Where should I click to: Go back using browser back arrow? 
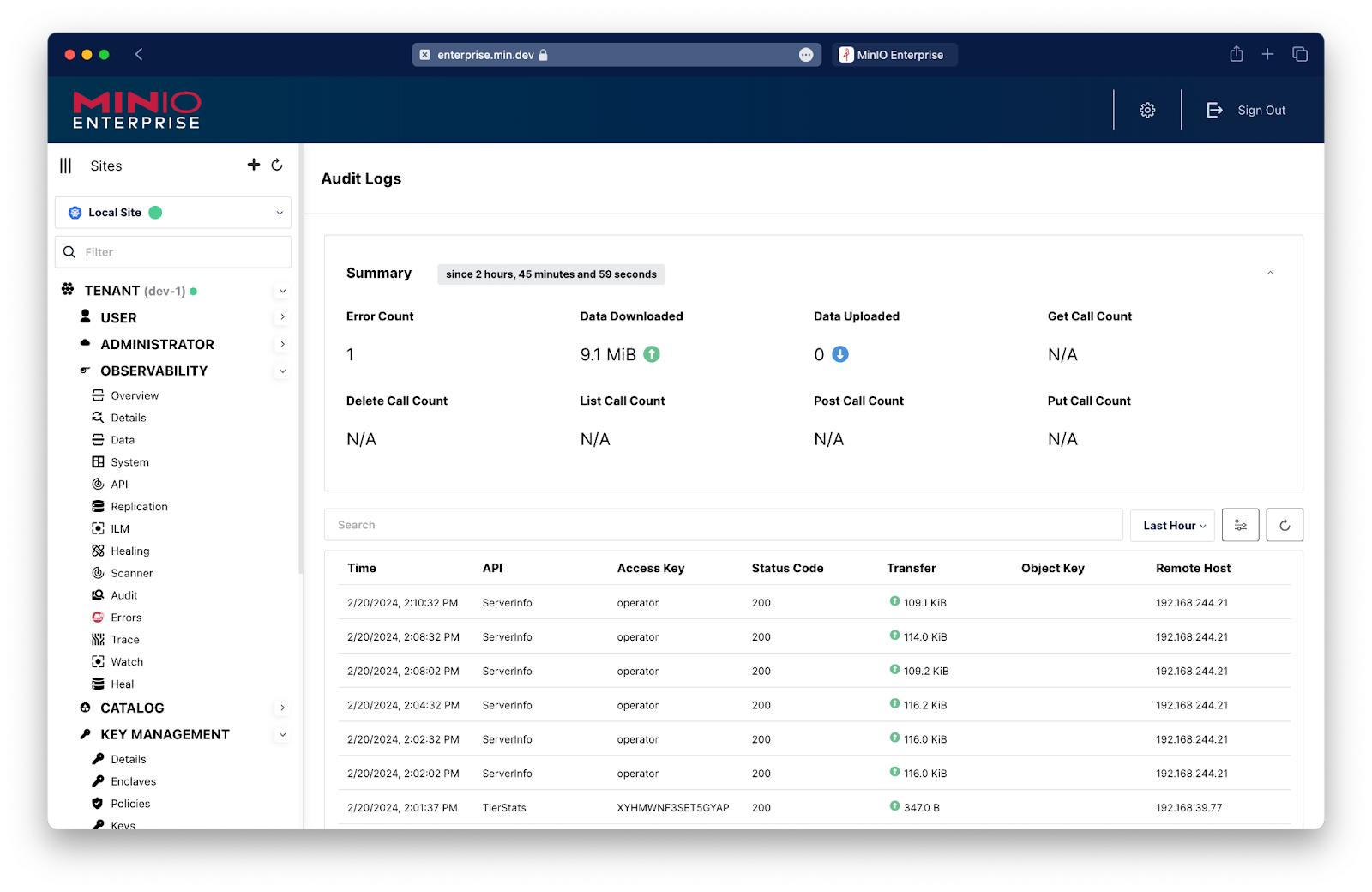(x=139, y=54)
